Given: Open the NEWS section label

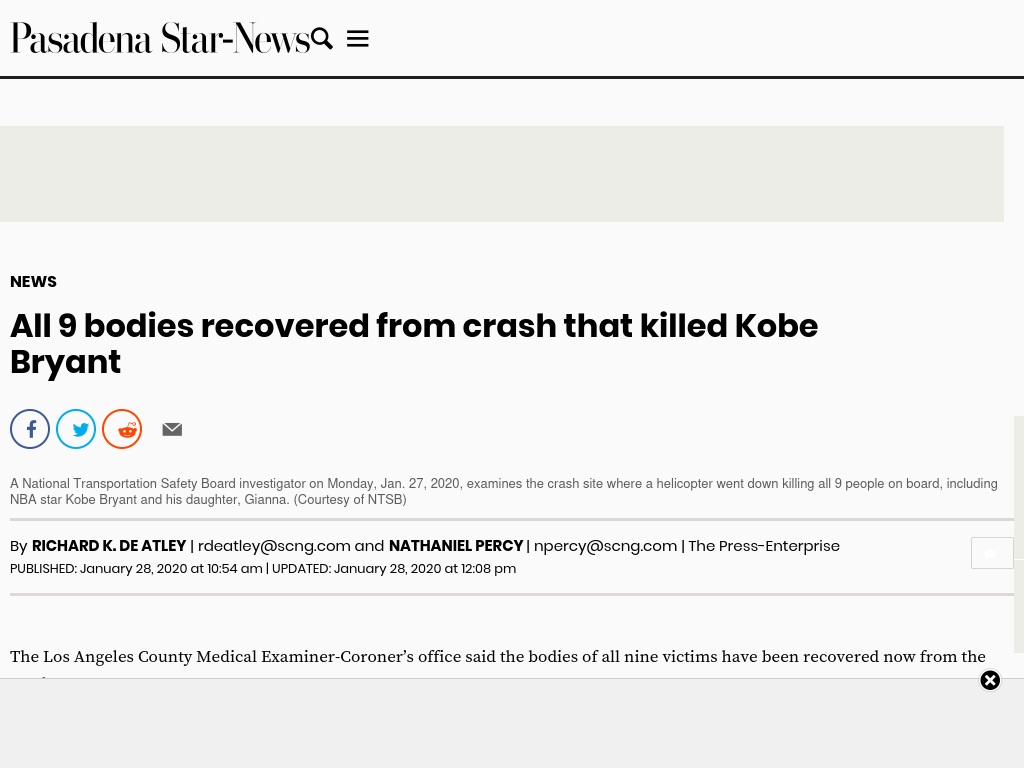Looking at the screenshot, I should [33, 281].
